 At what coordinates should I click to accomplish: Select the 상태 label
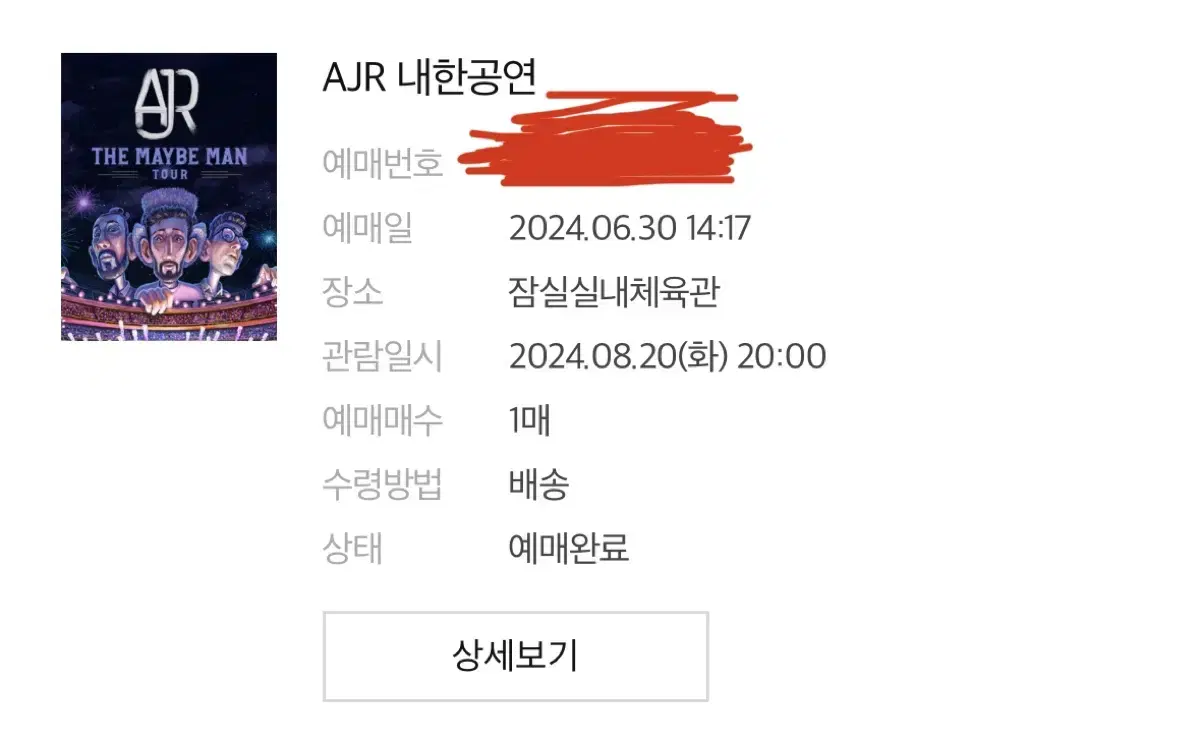(352, 548)
